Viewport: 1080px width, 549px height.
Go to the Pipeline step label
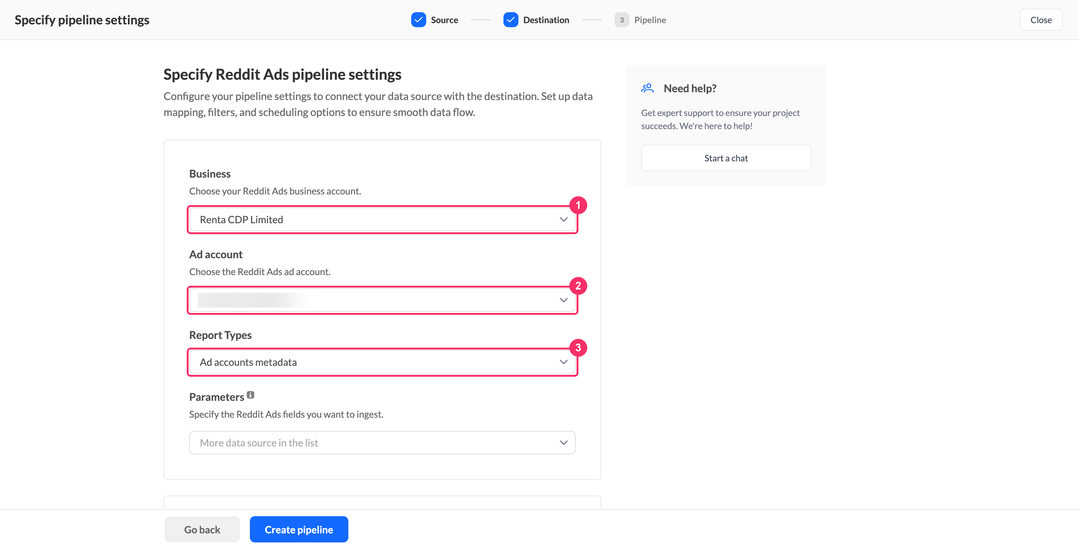tap(650, 20)
